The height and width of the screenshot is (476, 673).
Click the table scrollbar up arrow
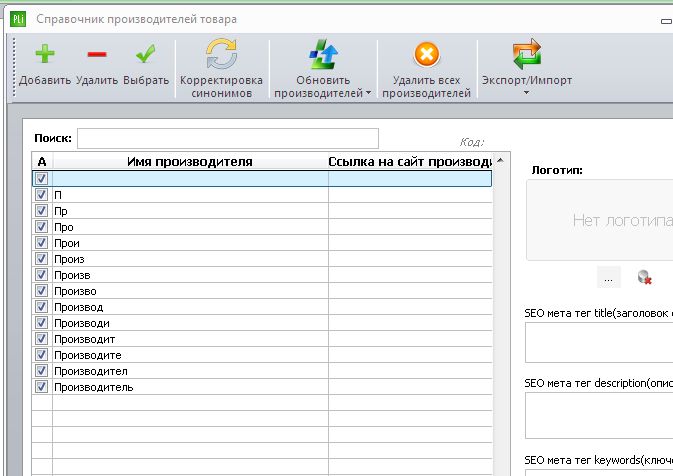point(500,161)
